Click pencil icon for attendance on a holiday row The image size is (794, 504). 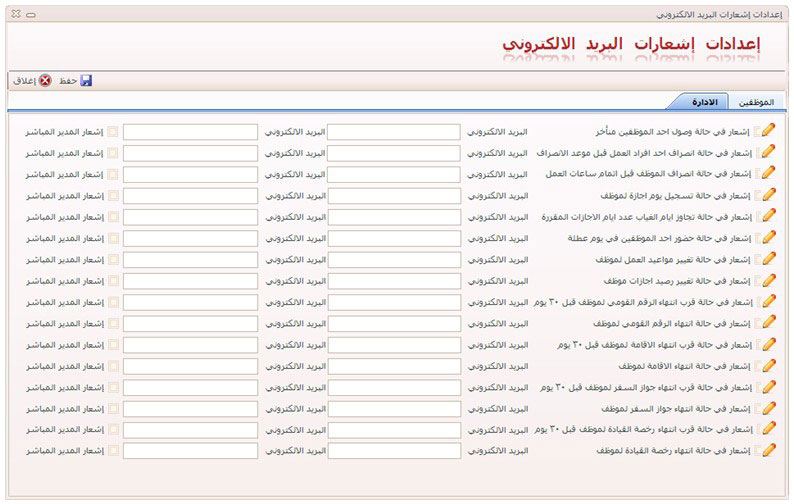[769, 237]
